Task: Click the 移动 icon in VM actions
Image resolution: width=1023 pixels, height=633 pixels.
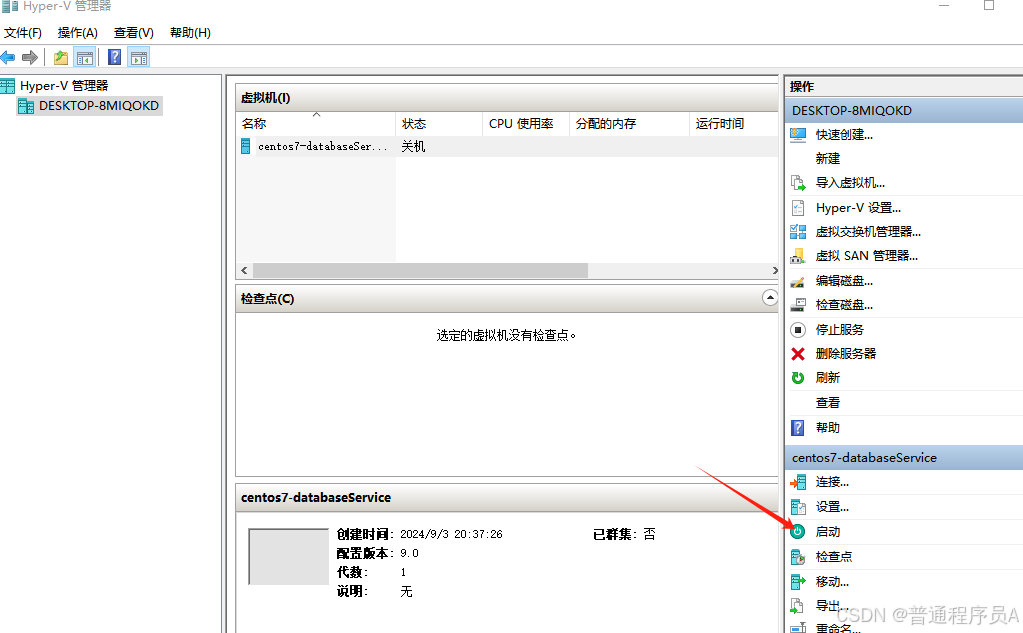Action: click(798, 581)
